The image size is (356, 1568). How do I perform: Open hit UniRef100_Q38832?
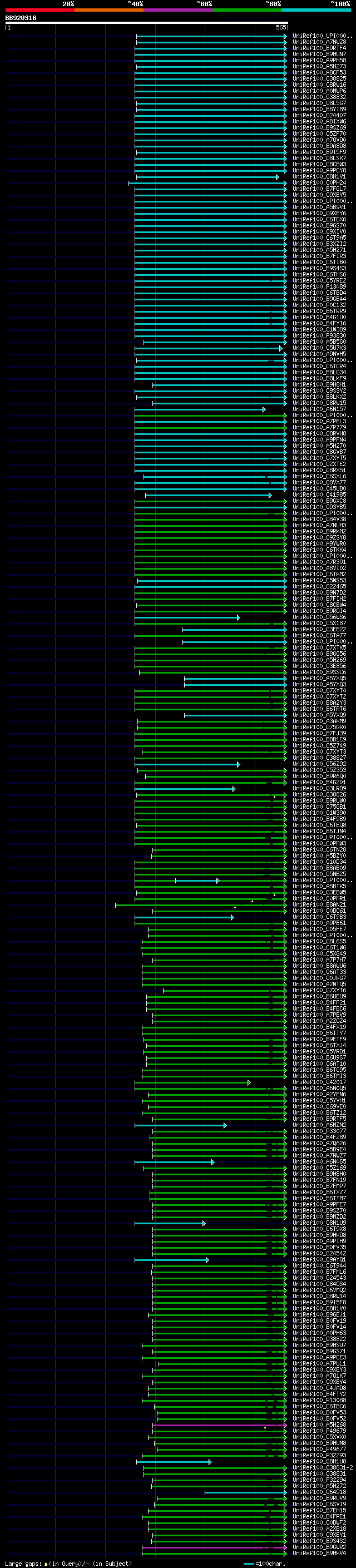coord(319,97)
